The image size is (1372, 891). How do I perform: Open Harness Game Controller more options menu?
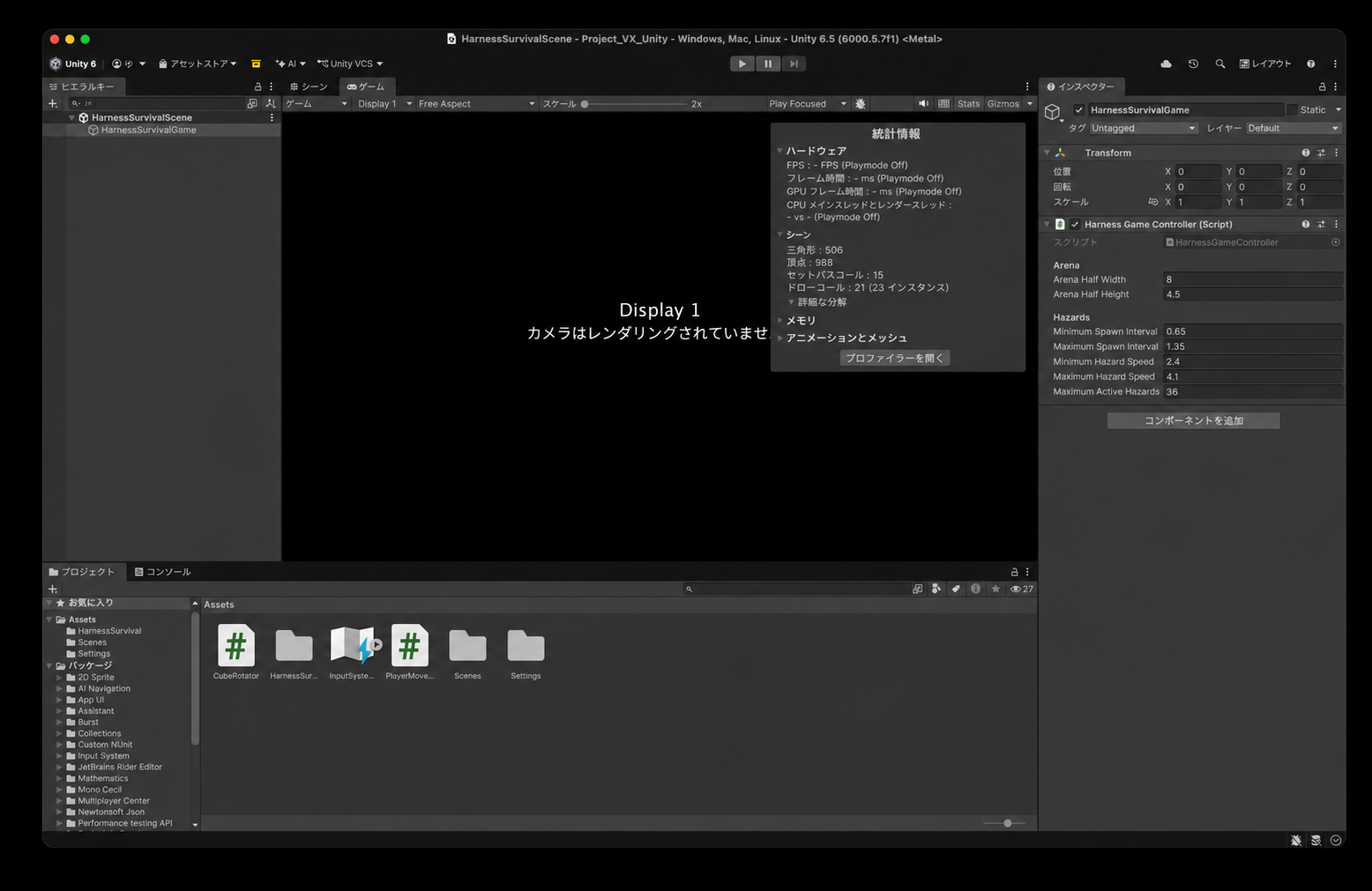click(x=1336, y=224)
